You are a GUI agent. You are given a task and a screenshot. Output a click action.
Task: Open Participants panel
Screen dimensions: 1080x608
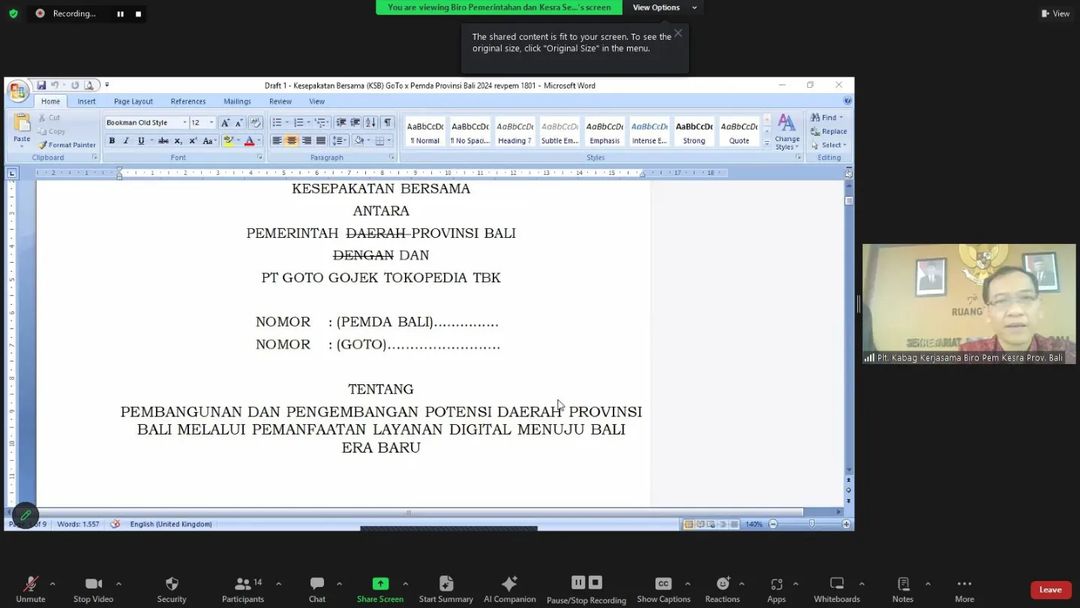pyautogui.click(x=243, y=589)
